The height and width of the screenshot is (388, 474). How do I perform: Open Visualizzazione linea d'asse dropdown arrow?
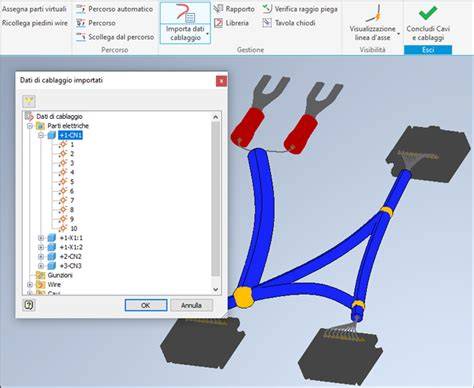[x=399, y=34]
